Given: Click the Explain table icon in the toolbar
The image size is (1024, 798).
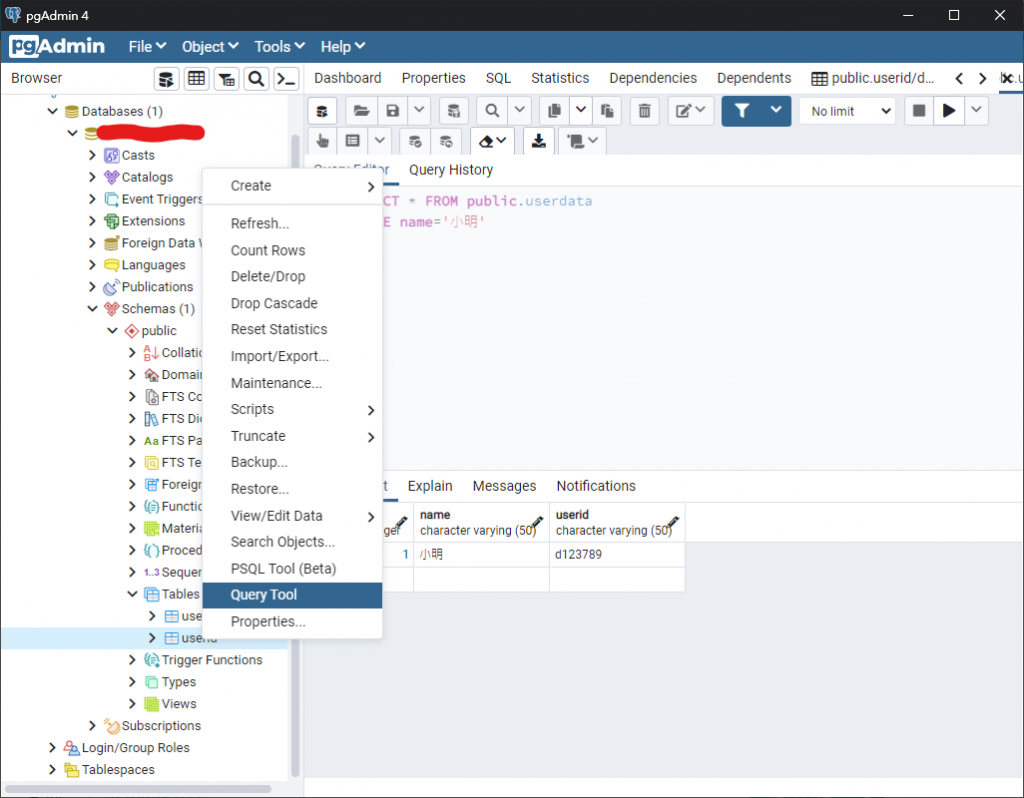Looking at the screenshot, I should click(353, 141).
